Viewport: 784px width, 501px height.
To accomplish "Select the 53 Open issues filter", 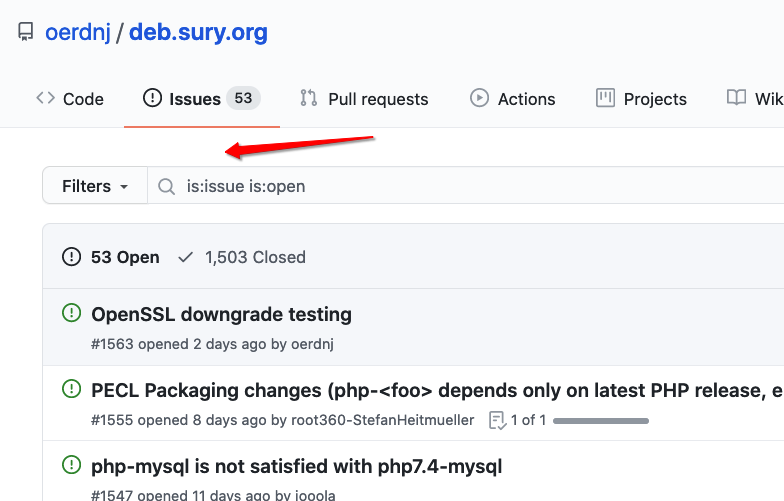I will 110,258.
